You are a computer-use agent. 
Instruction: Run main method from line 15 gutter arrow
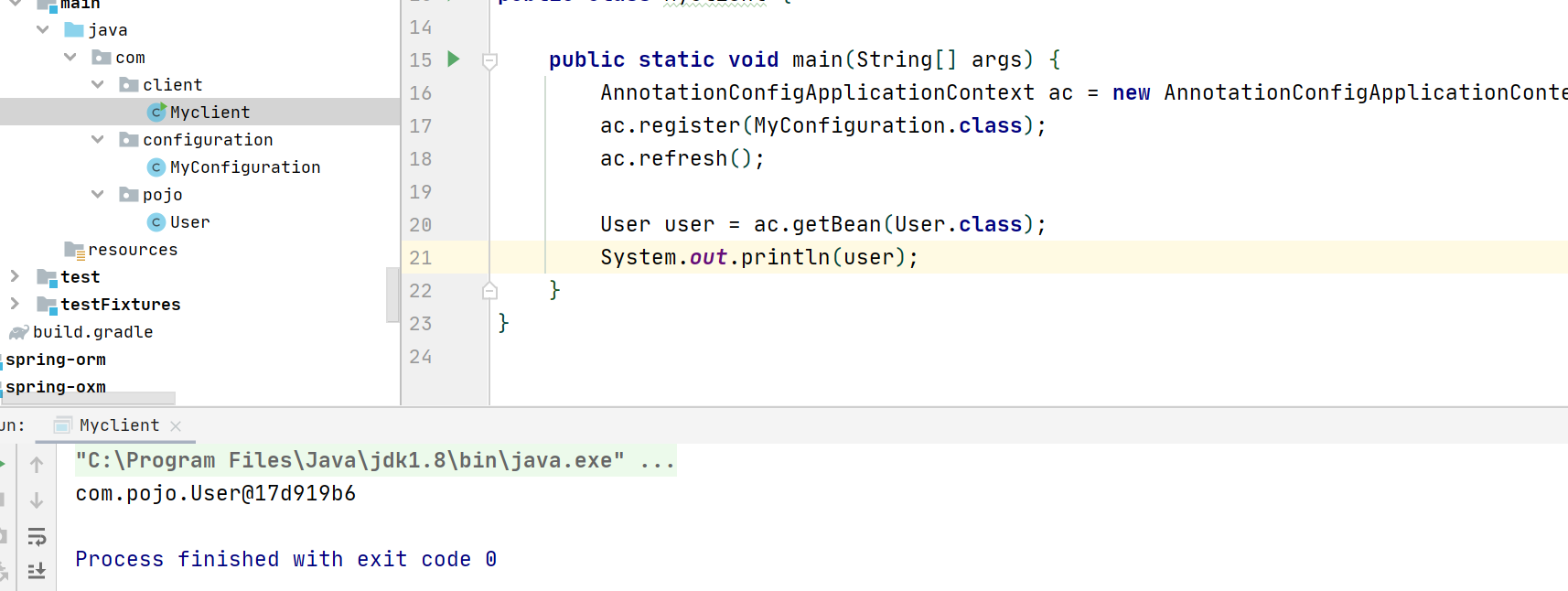tap(453, 59)
